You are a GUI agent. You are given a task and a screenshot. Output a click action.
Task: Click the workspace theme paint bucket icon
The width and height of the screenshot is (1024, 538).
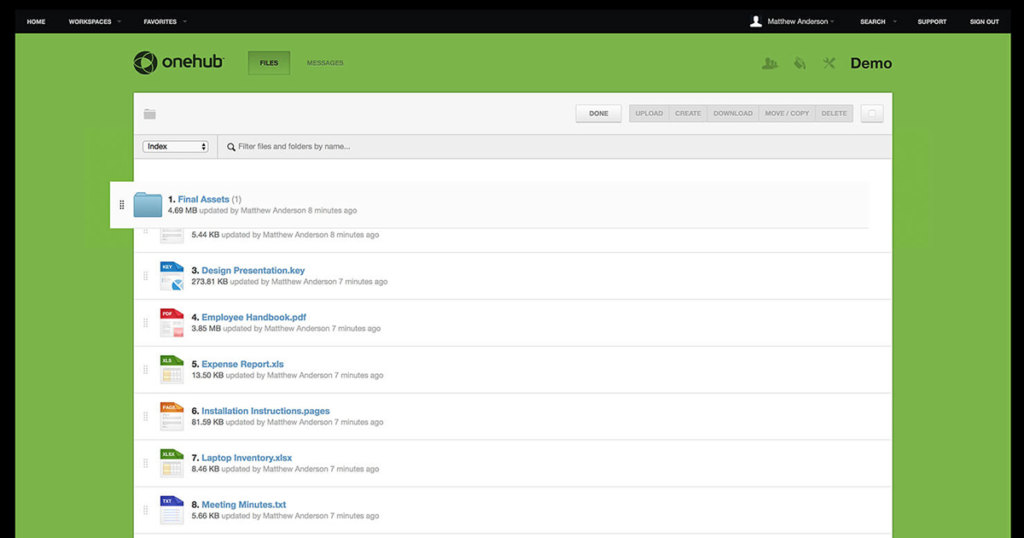click(x=799, y=63)
